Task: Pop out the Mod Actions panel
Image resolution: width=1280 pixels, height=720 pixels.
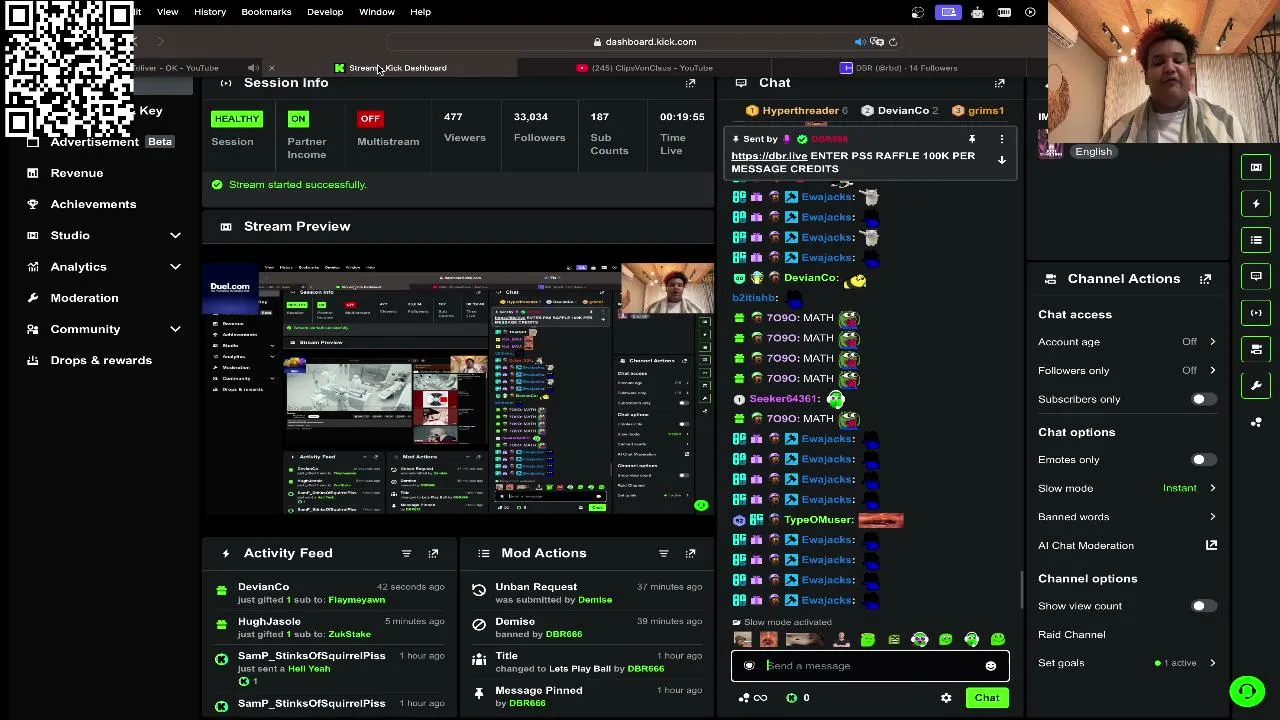Action: click(x=690, y=553)
